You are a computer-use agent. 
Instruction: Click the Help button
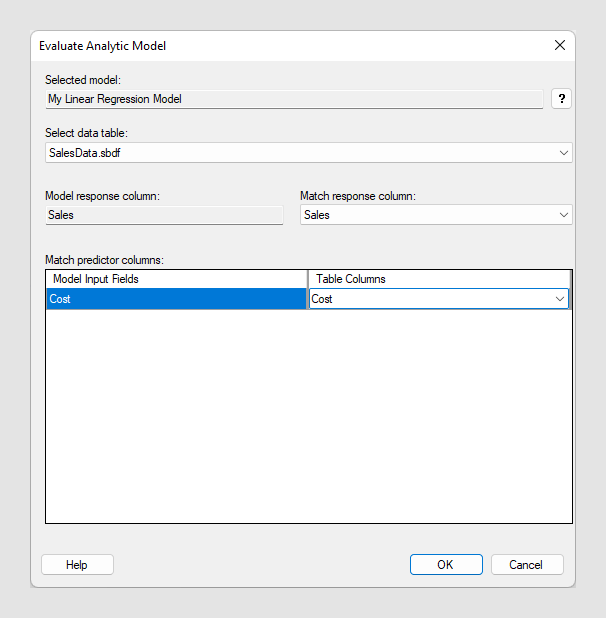77,564
